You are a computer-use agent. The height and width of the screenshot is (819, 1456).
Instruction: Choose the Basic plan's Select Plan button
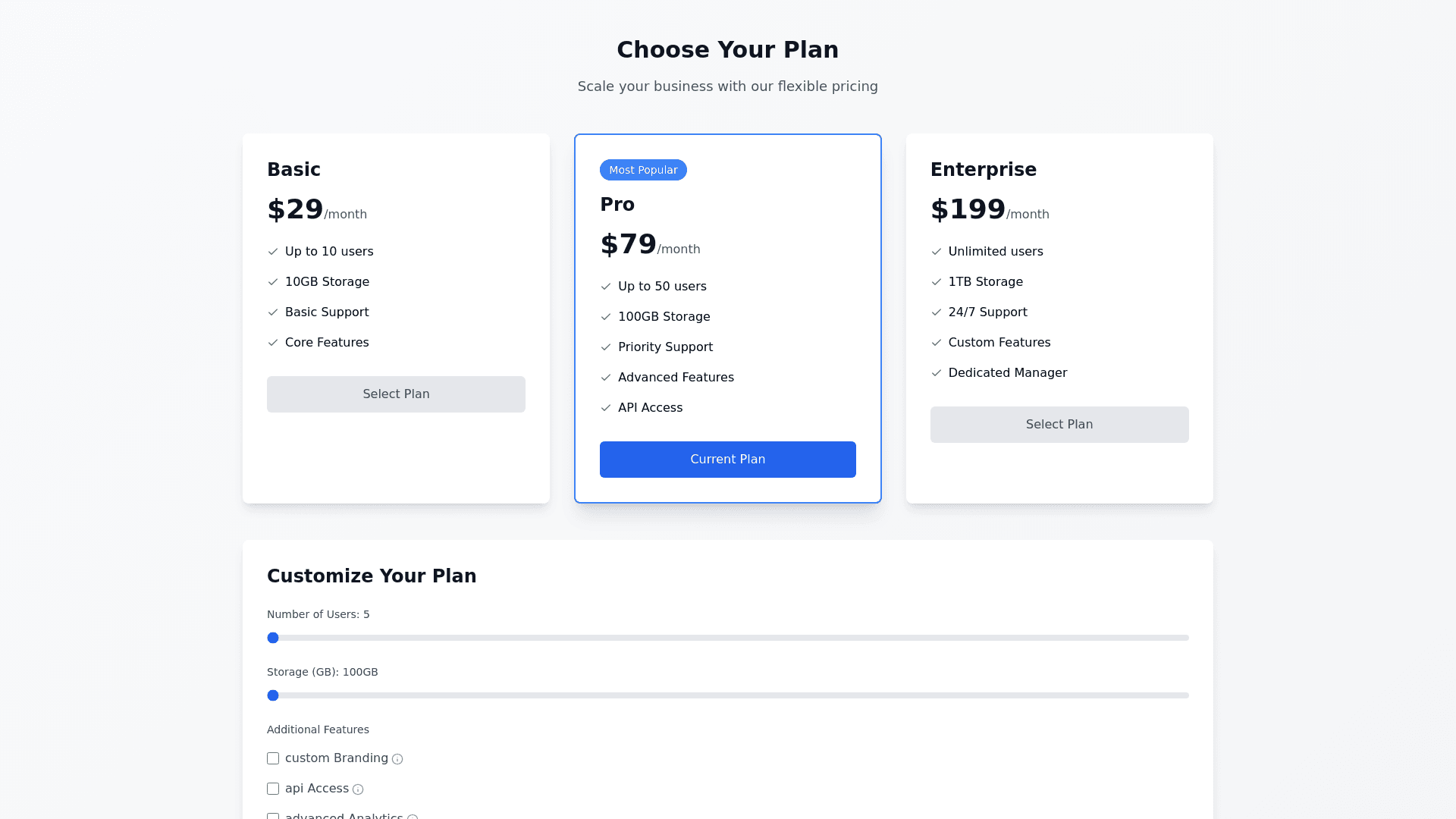point(396,394)
